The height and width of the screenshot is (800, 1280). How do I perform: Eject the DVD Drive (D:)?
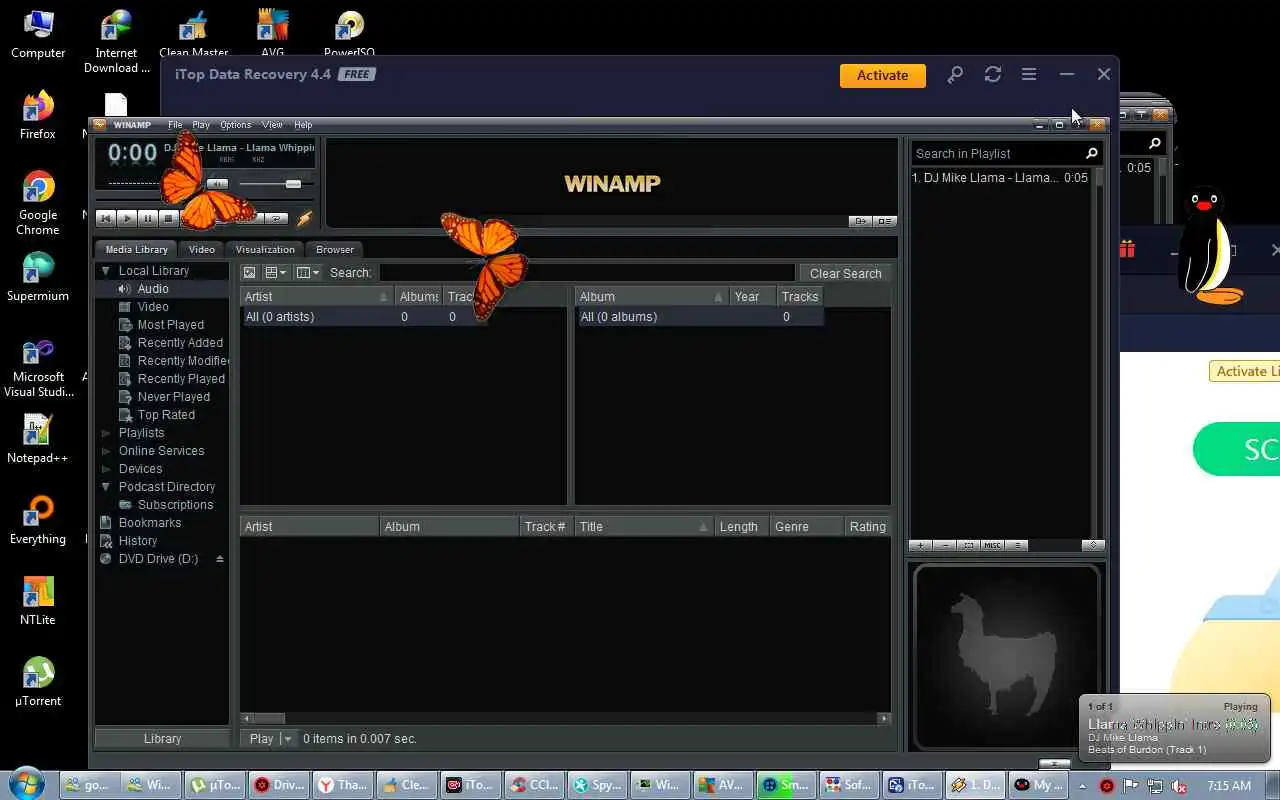coord(220,559)
